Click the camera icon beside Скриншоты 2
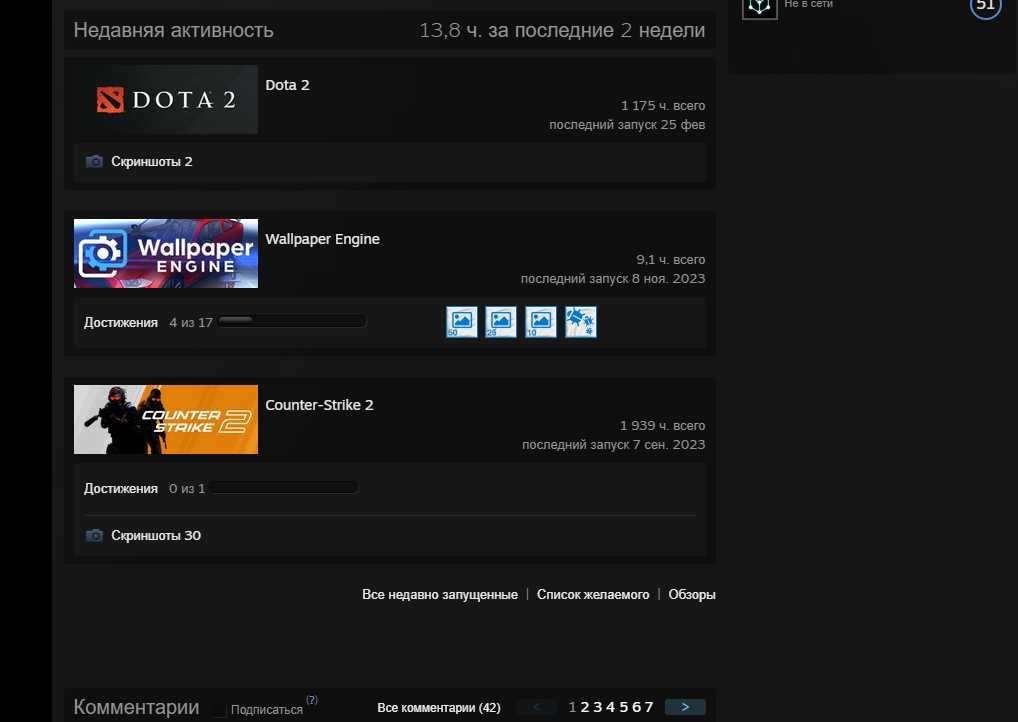The height and width of the screenshot is (722, 1018). coord(94,162)
